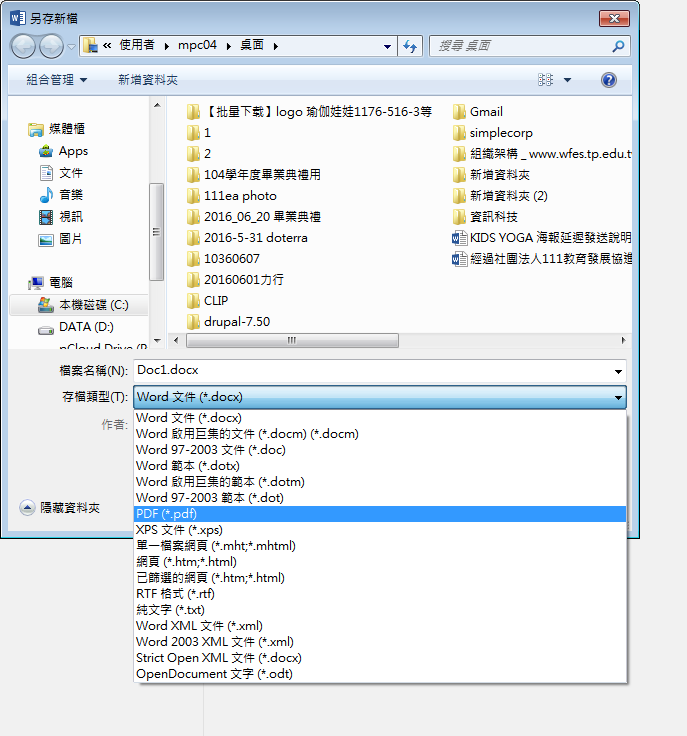Choose PDF (*.pdf) file type
Screen dimensions: 687x736
[x=380, y=514]
